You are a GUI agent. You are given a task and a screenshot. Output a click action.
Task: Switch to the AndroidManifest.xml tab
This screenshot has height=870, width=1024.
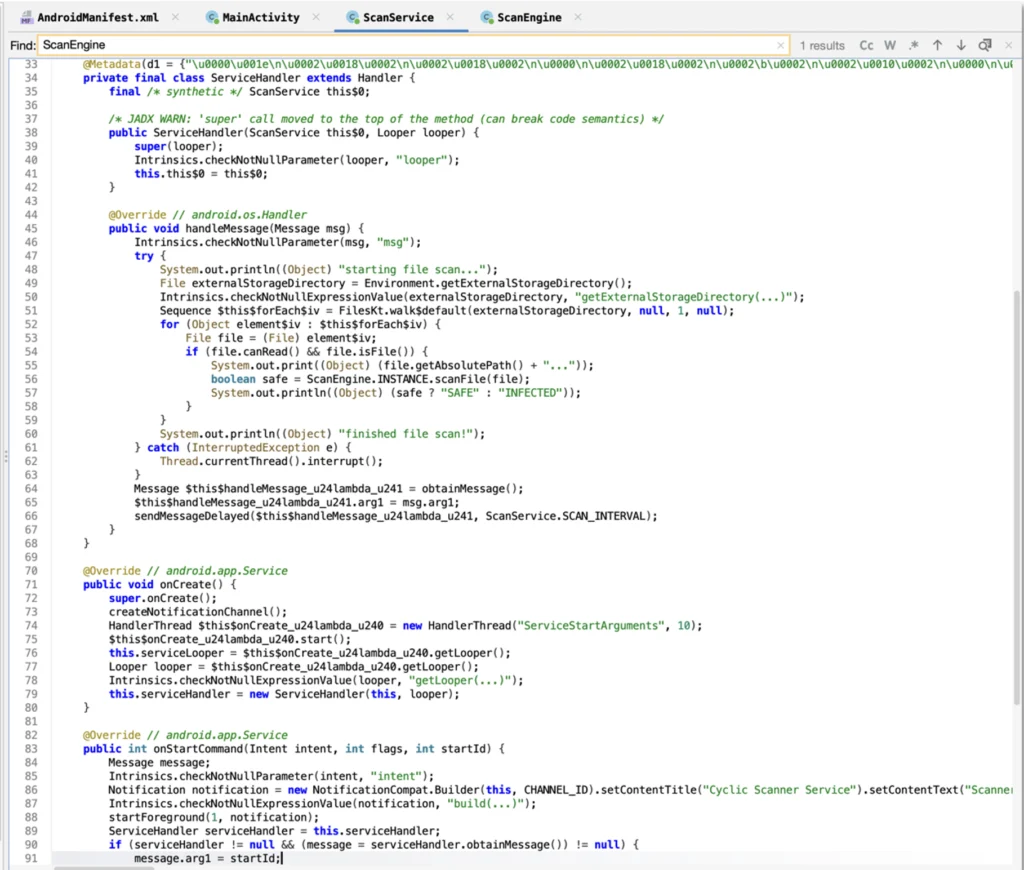pos(100,17)
